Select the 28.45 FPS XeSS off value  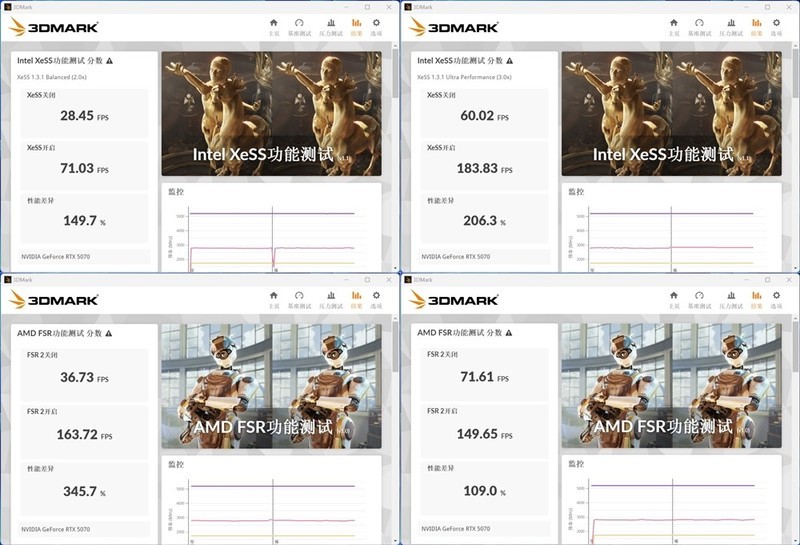(x=84, y=116)
